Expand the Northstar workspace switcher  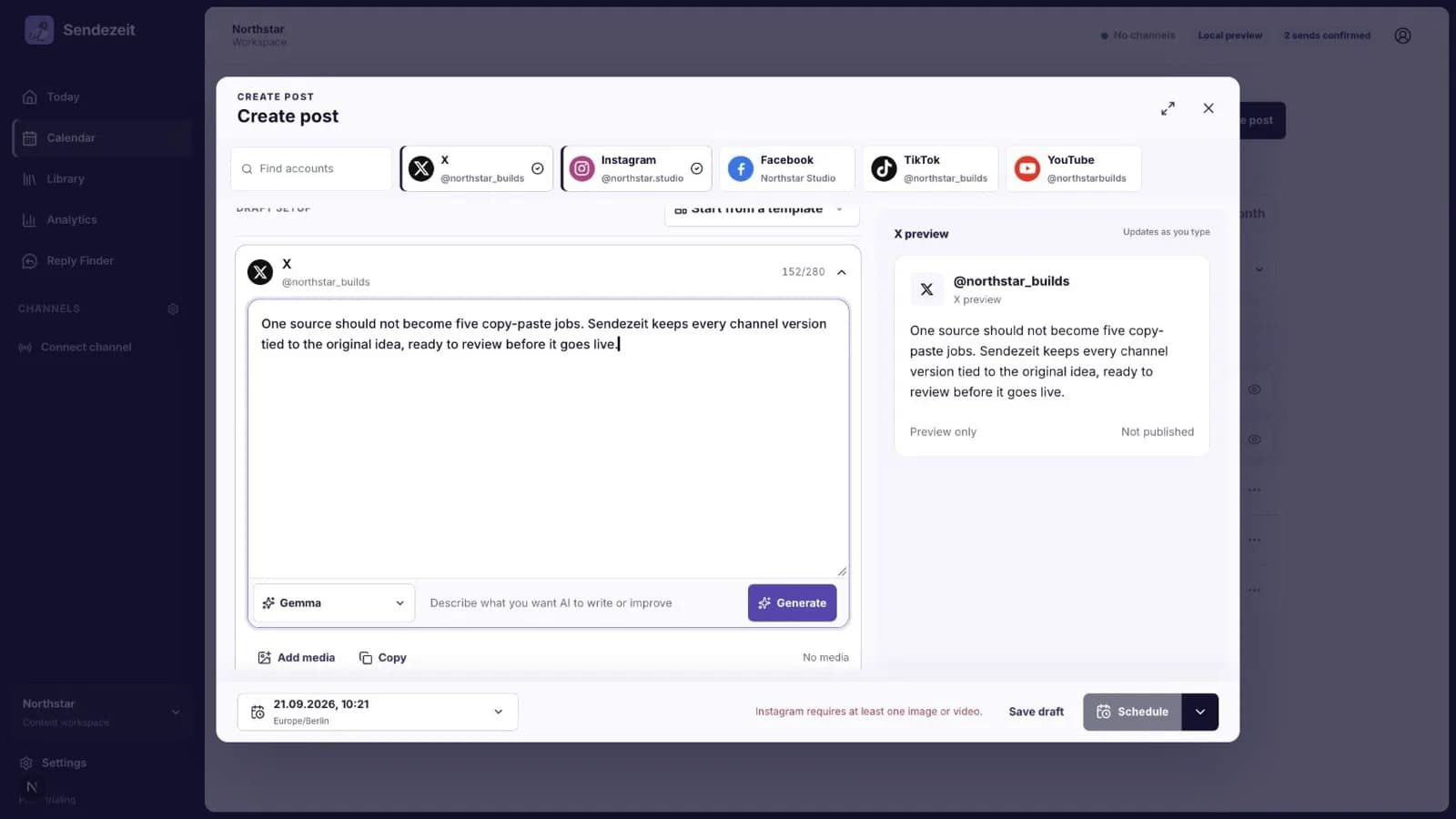[x=102, y=712]
